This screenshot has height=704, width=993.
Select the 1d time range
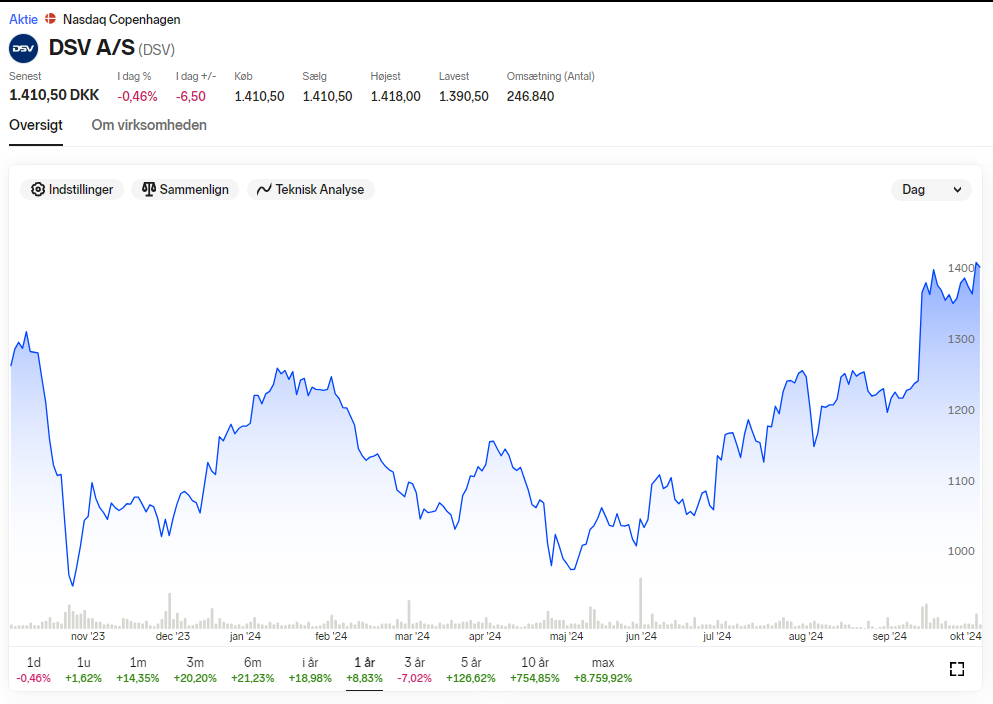click(34, 670)
